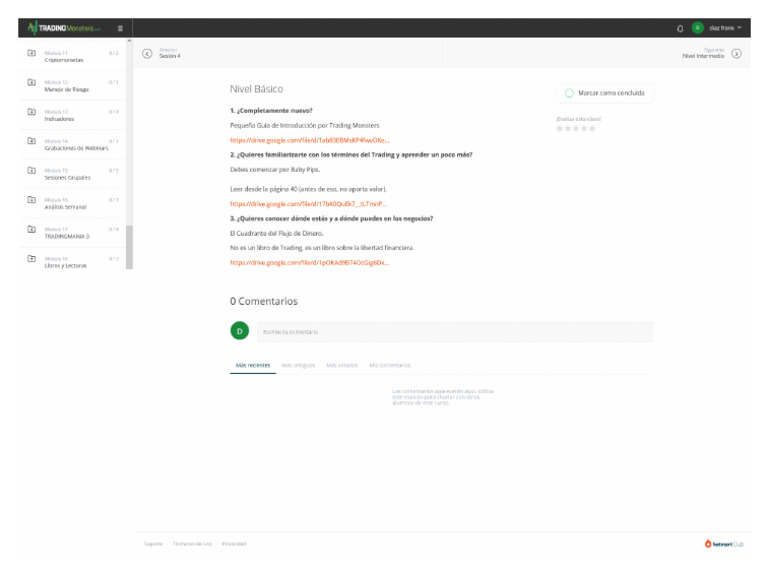768x572 pixels.
Task: Focus the comment input field
Action: click(x=455, y=332)
